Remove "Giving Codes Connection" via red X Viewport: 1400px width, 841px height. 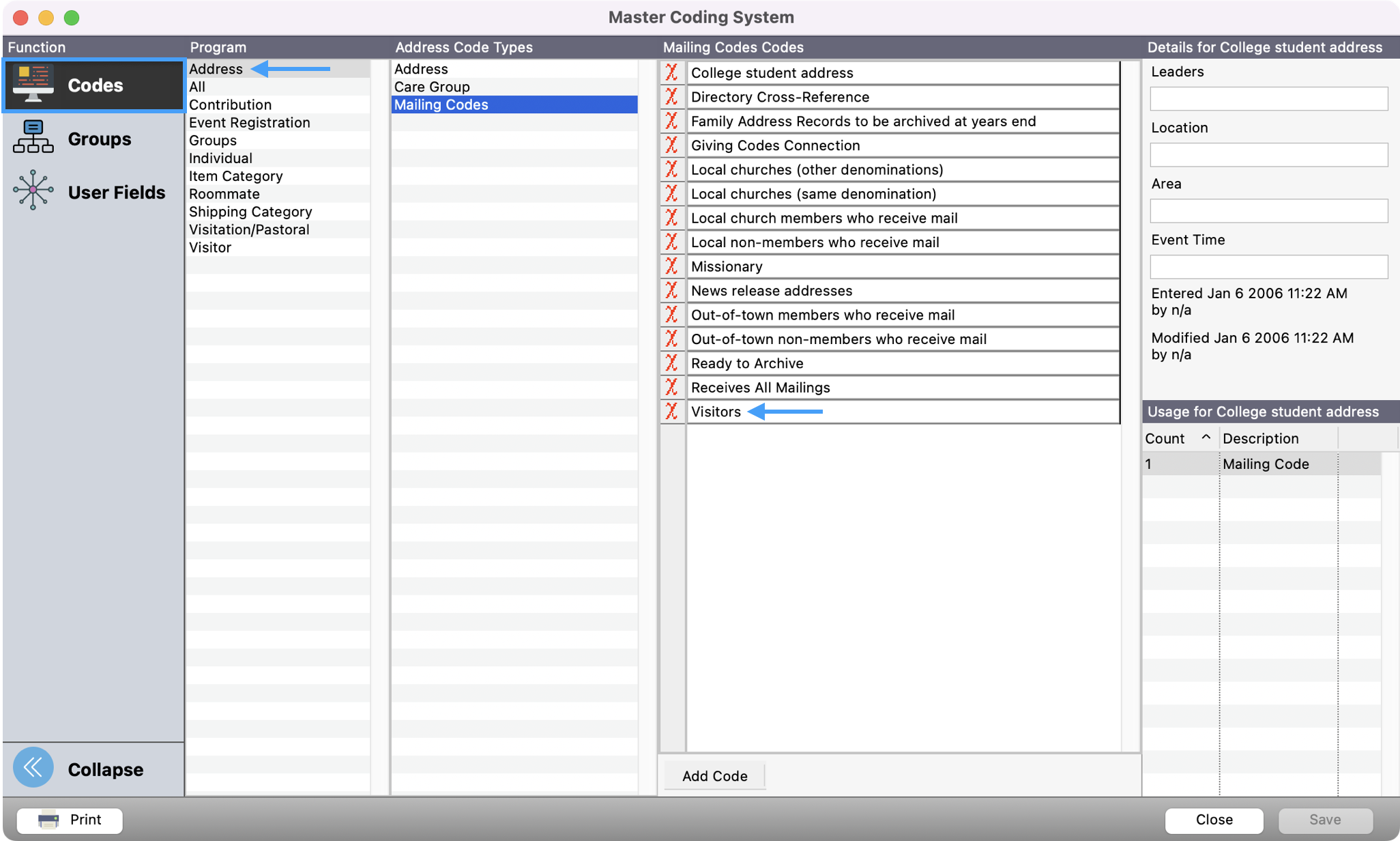[672, 145]
